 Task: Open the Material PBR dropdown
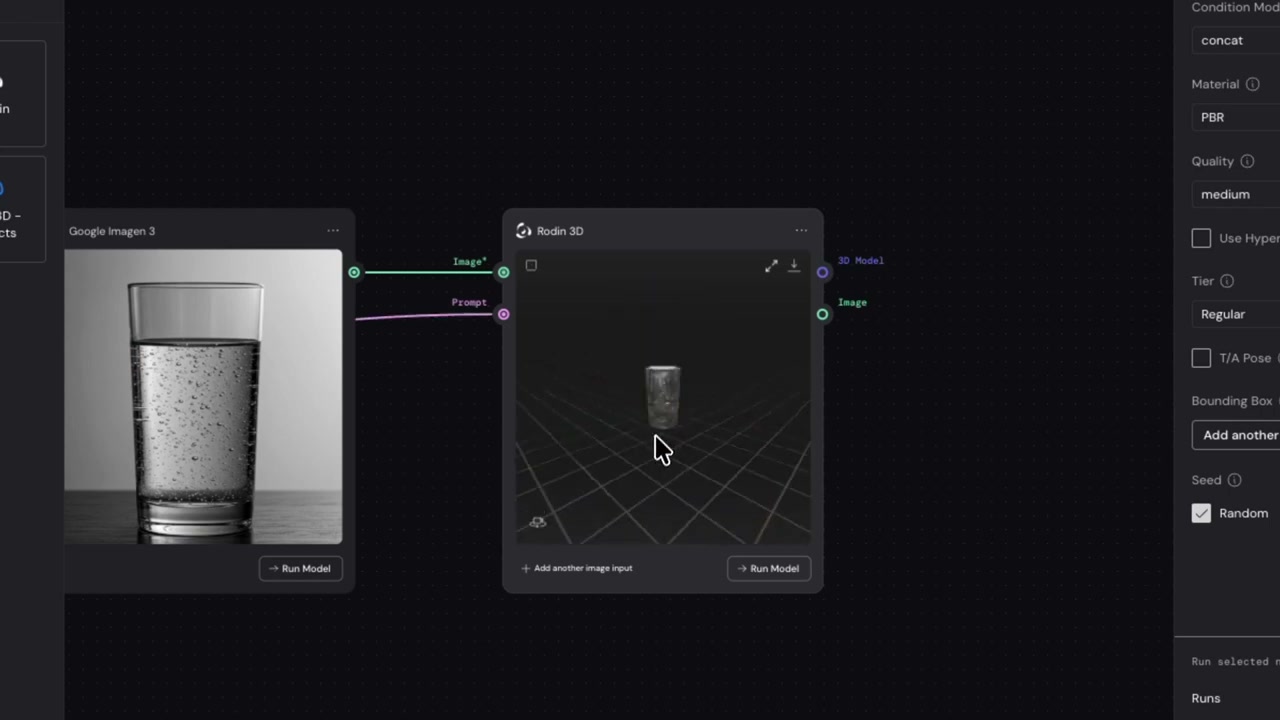(x=1236, y=117)
